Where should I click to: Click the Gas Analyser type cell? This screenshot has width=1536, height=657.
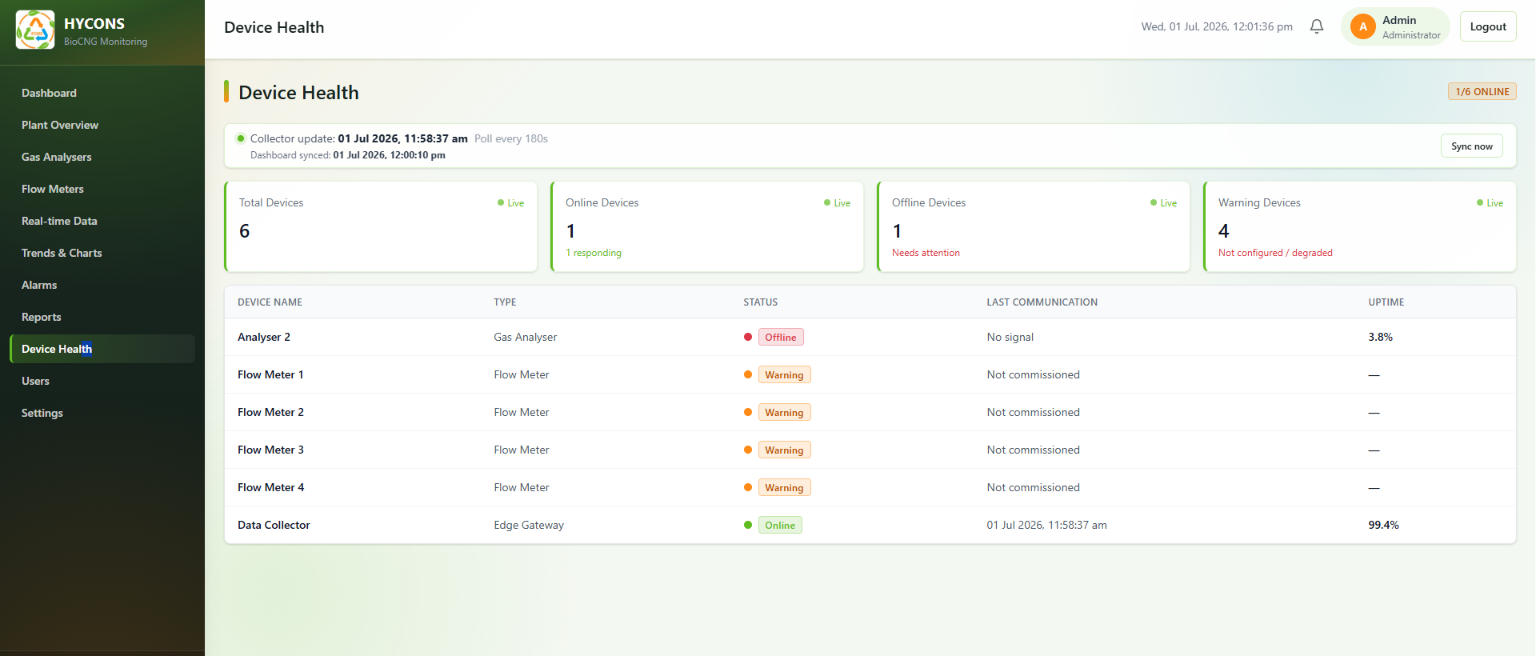[x=525, y=337]
